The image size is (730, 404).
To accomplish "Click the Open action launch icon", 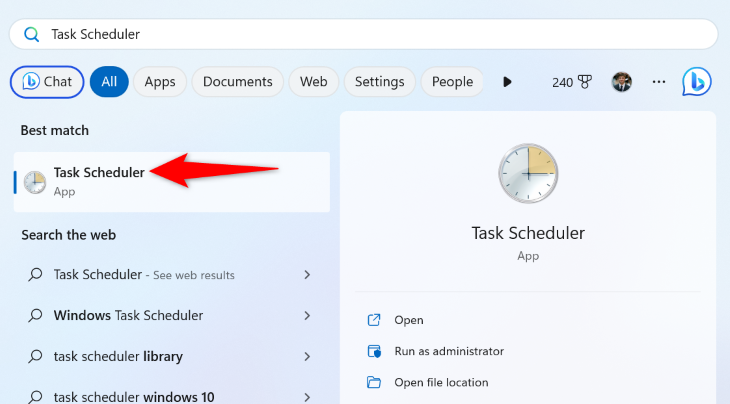I will pyautogui.click(x=374, y=320).
